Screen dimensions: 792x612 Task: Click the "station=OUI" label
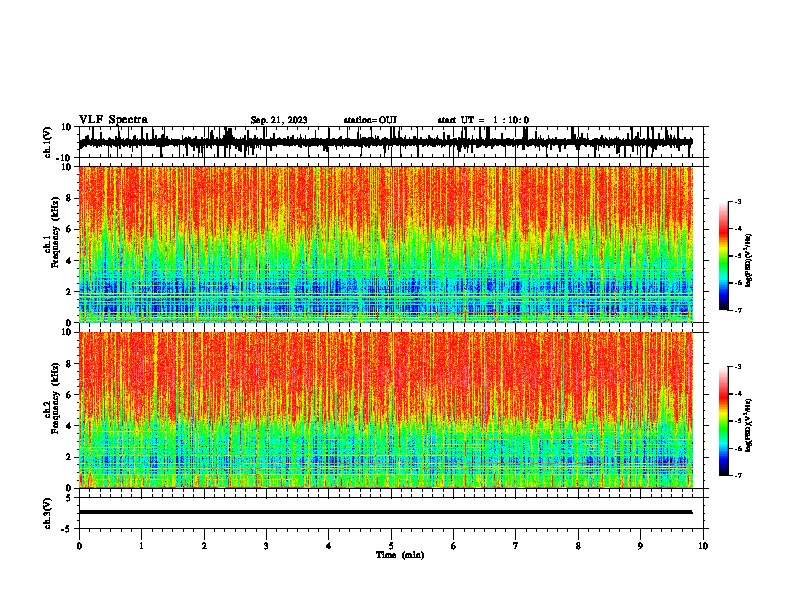(x=370, y=120)
